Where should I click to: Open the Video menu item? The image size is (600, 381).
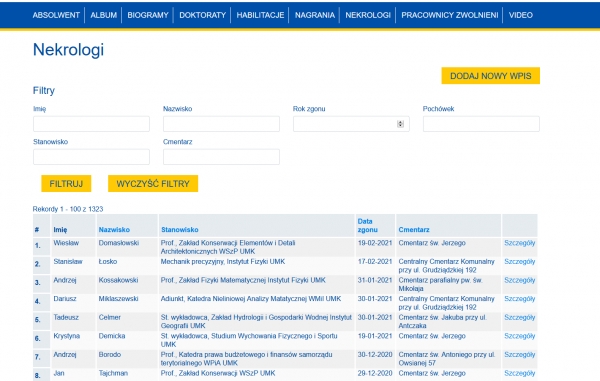520,15
